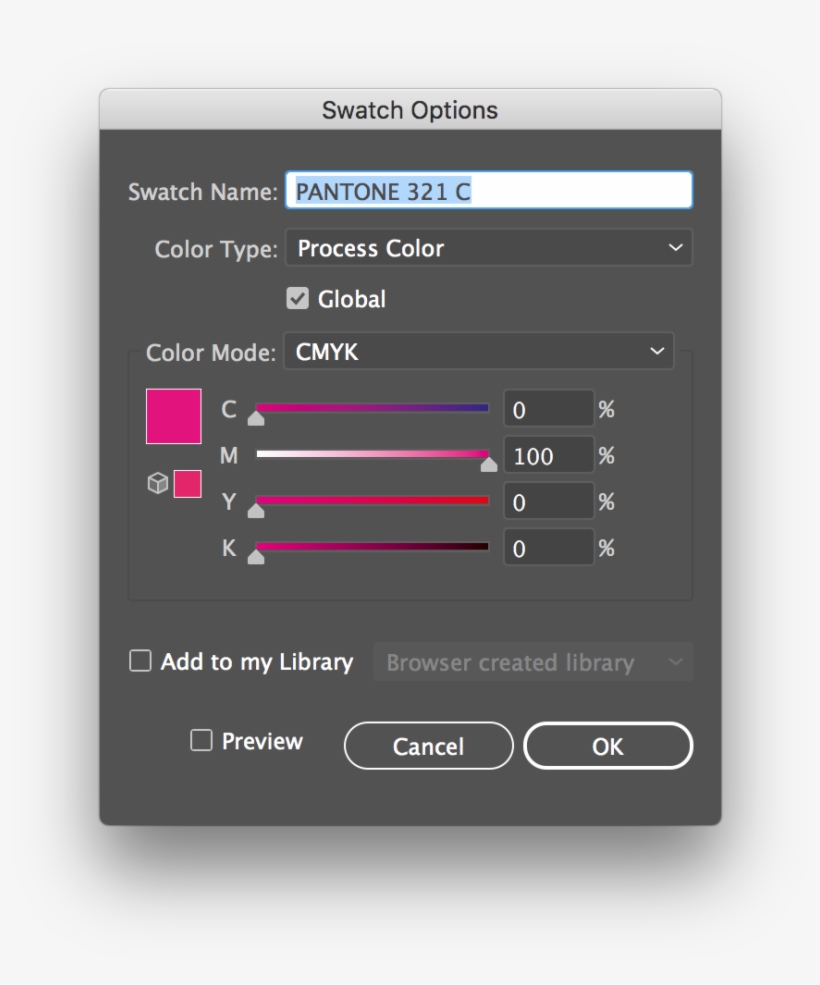This screenshot has width=820, height=985.
Task: Click the Magenta slider handle
Action: coord(488,463)
